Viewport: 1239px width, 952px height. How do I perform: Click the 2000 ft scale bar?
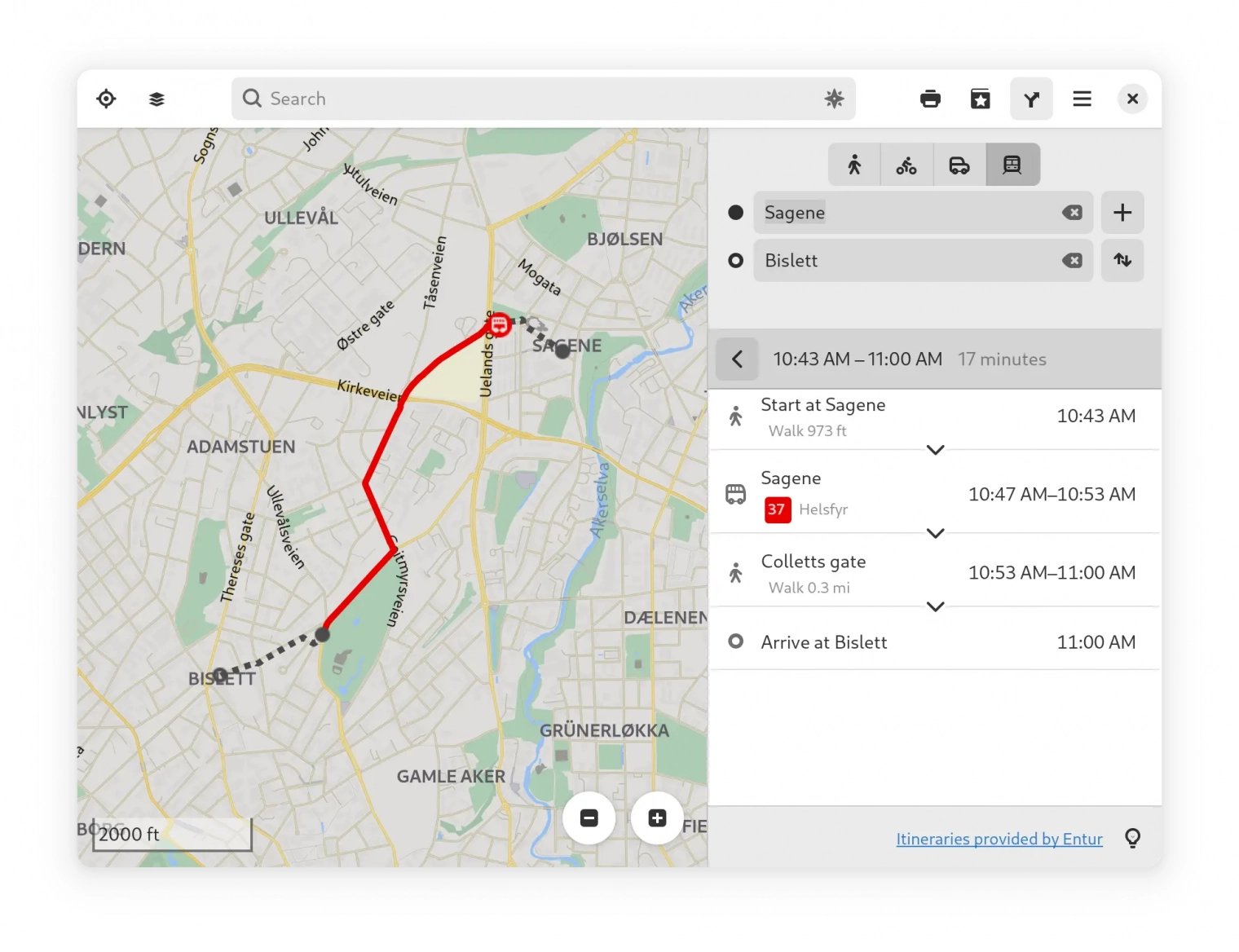[172, 835]
